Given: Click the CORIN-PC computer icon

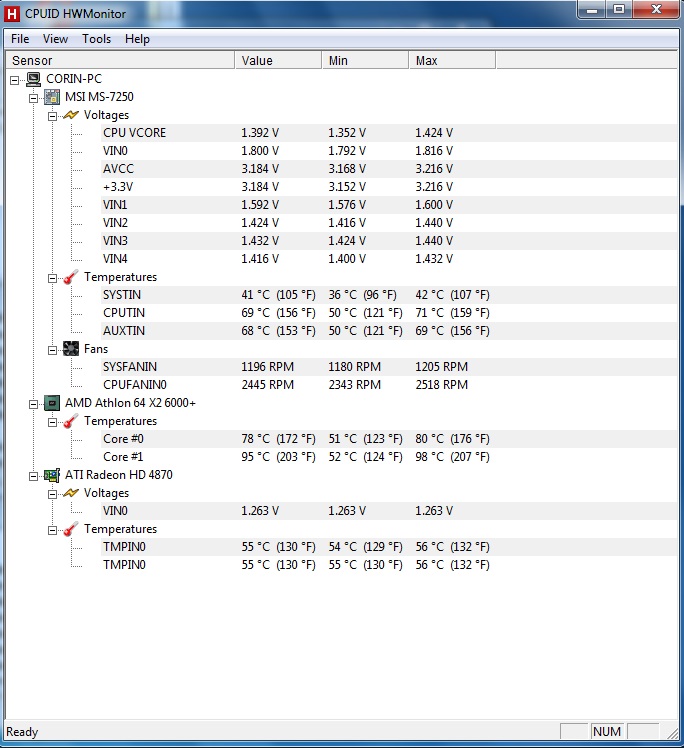Looking at the screenshot, I should click(x=33, y=79).
